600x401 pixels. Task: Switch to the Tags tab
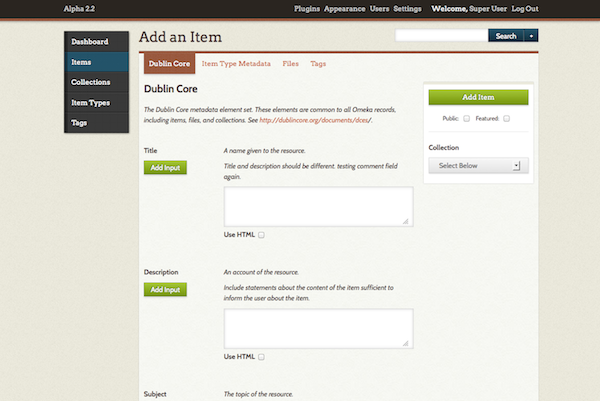(318, 64)
